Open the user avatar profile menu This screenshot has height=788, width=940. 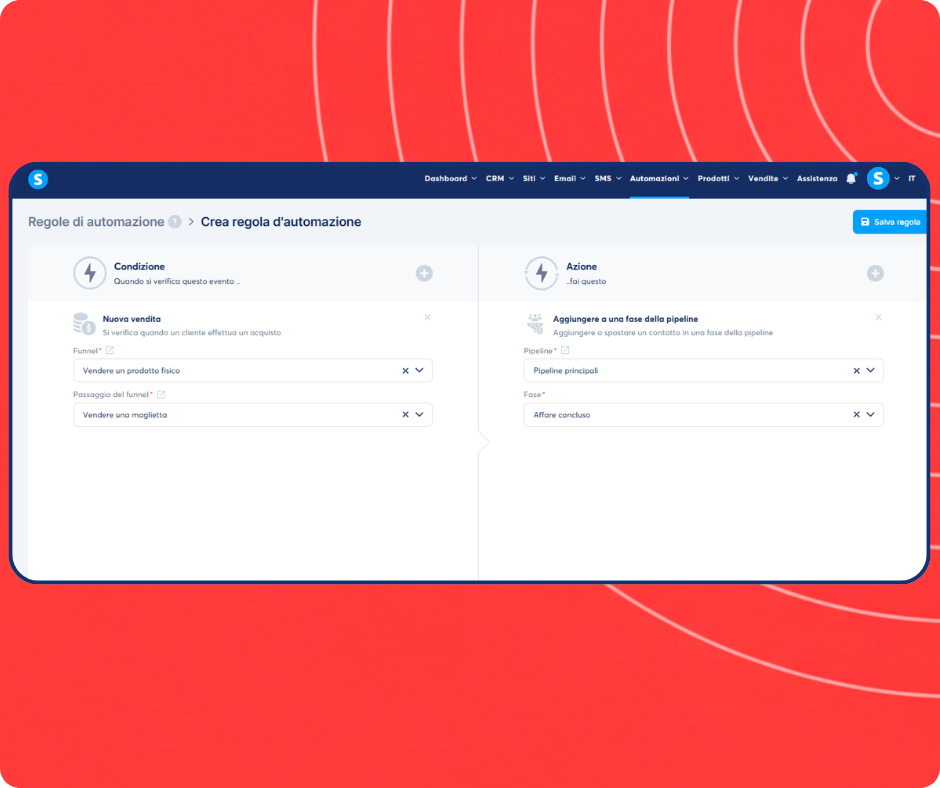click(x=878, y=179)
